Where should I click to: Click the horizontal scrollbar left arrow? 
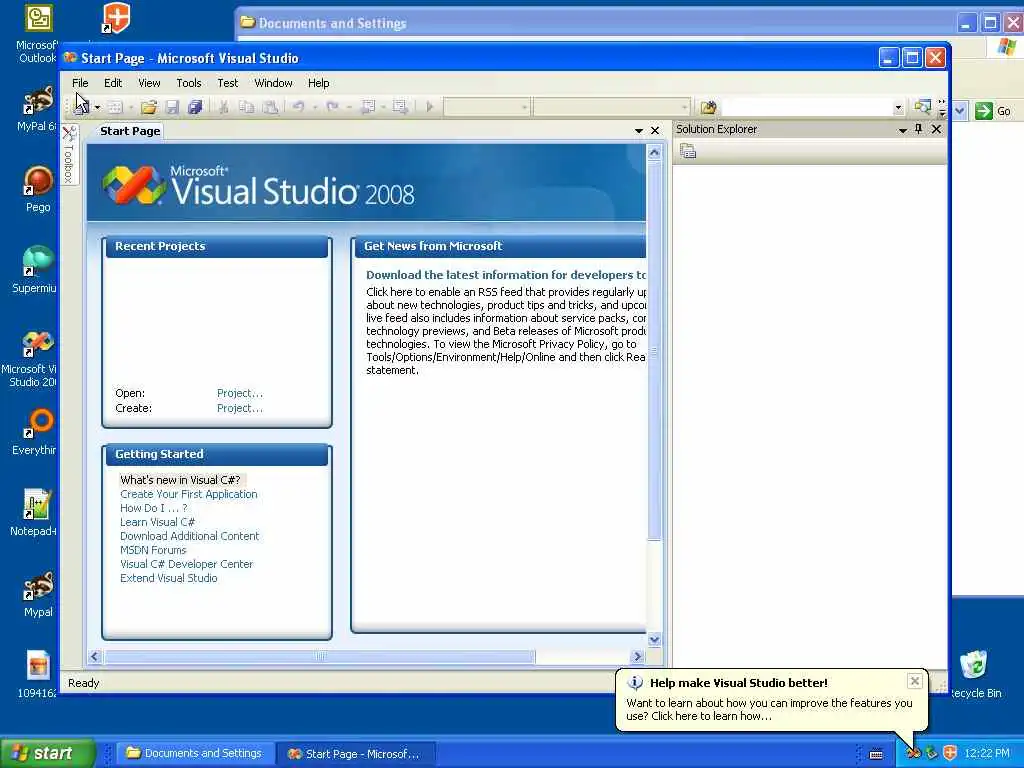(95, 656)
